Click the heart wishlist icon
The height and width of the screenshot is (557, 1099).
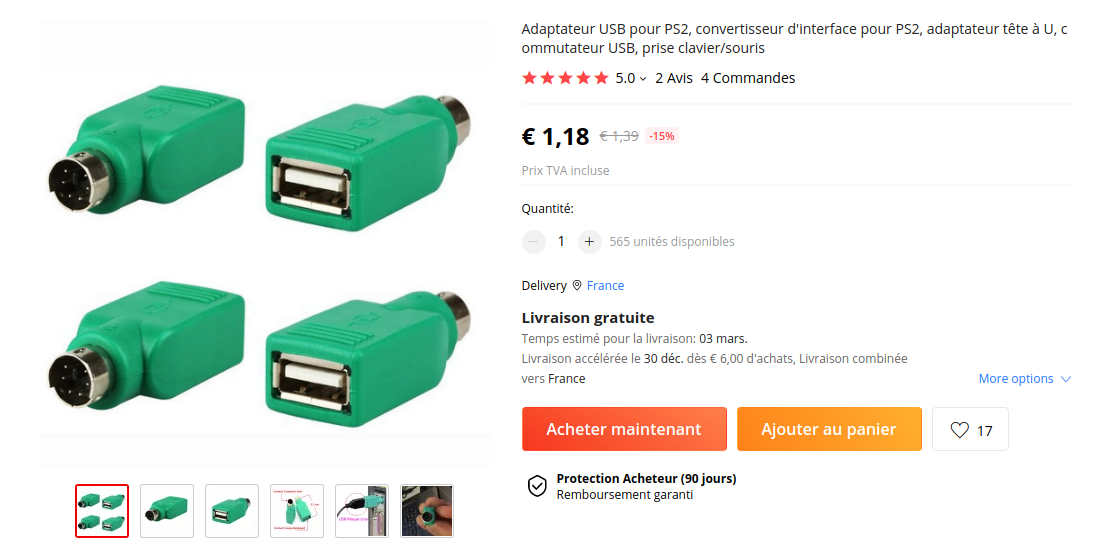tap(960, 429)
